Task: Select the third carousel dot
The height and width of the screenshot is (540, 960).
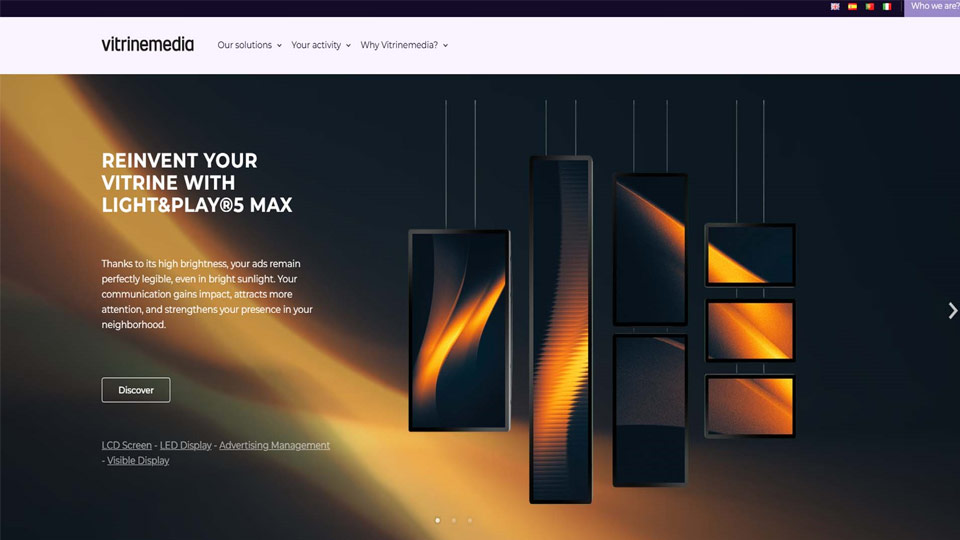Action: tap(470, 520)
